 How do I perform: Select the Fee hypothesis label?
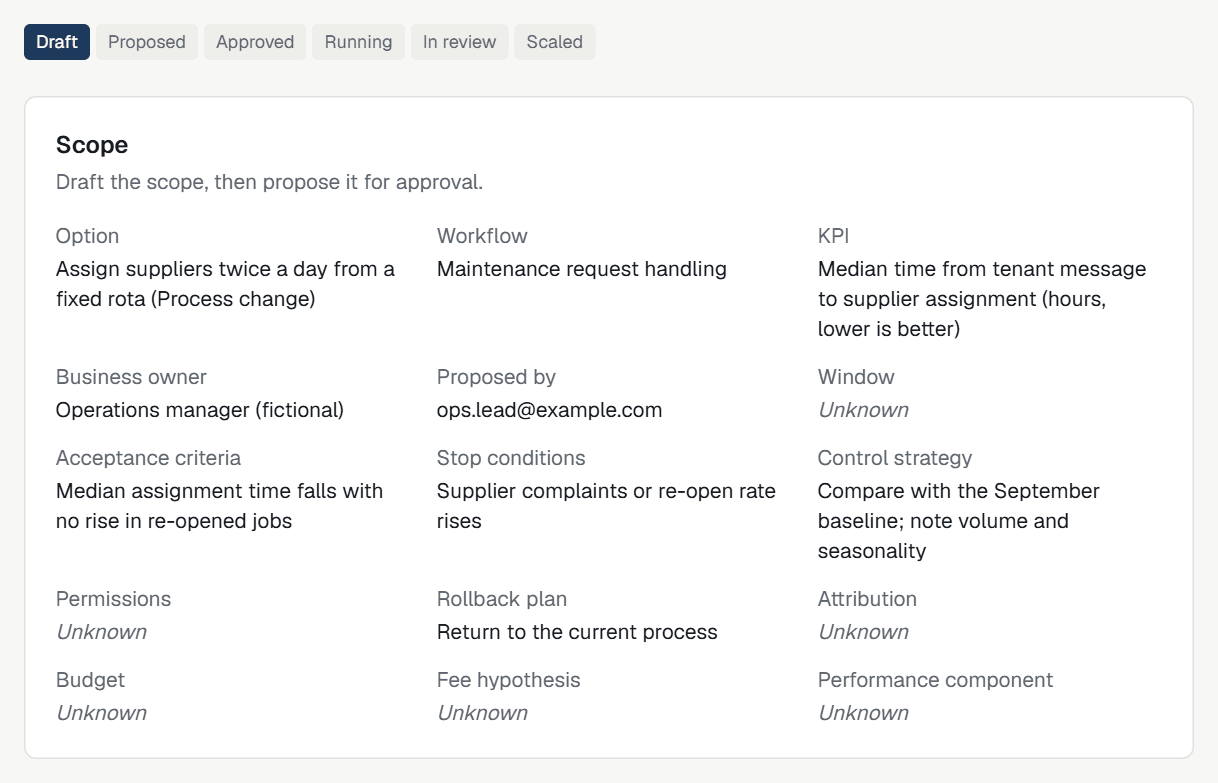[x=508, y=680]
